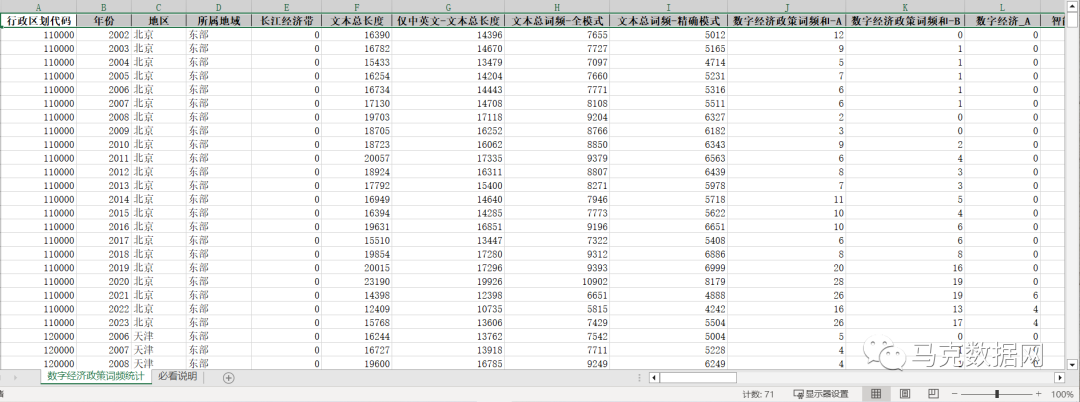
Task: Click the zoom out minus button
Action: pyautogui.click(x=955, y=394)
